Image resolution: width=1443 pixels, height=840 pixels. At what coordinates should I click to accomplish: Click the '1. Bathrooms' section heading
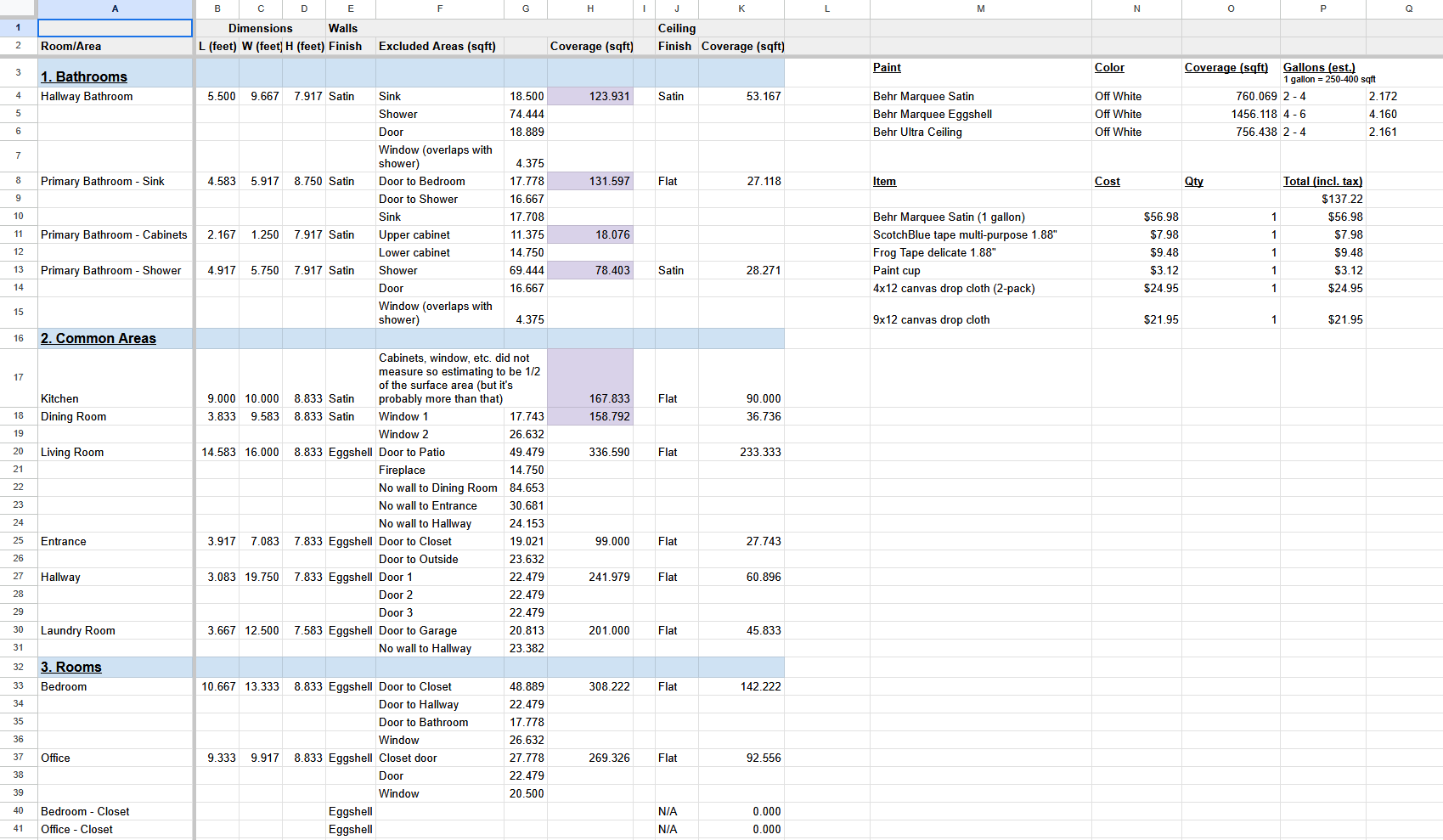pos(84,76)
